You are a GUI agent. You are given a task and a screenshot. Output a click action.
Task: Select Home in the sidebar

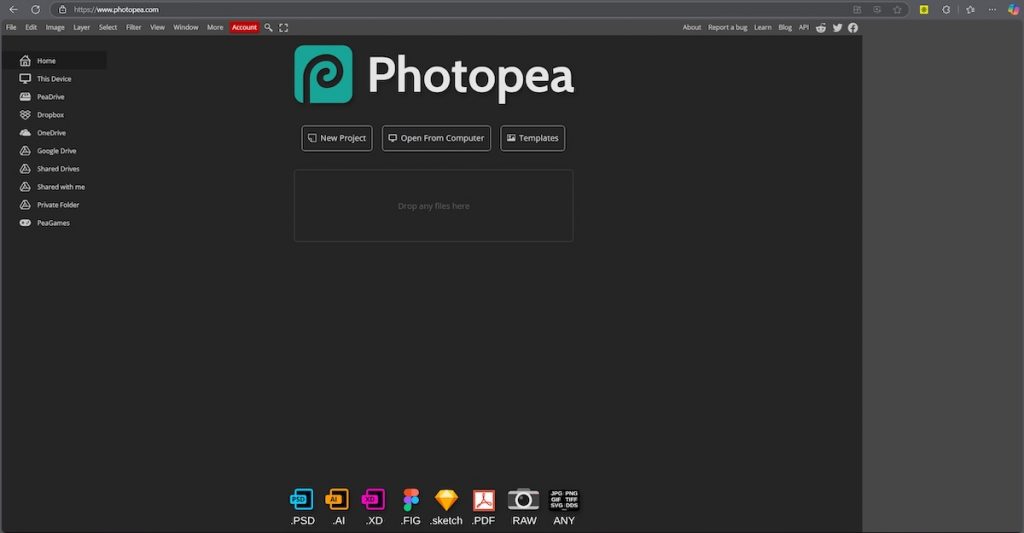[x=54, y=61]
